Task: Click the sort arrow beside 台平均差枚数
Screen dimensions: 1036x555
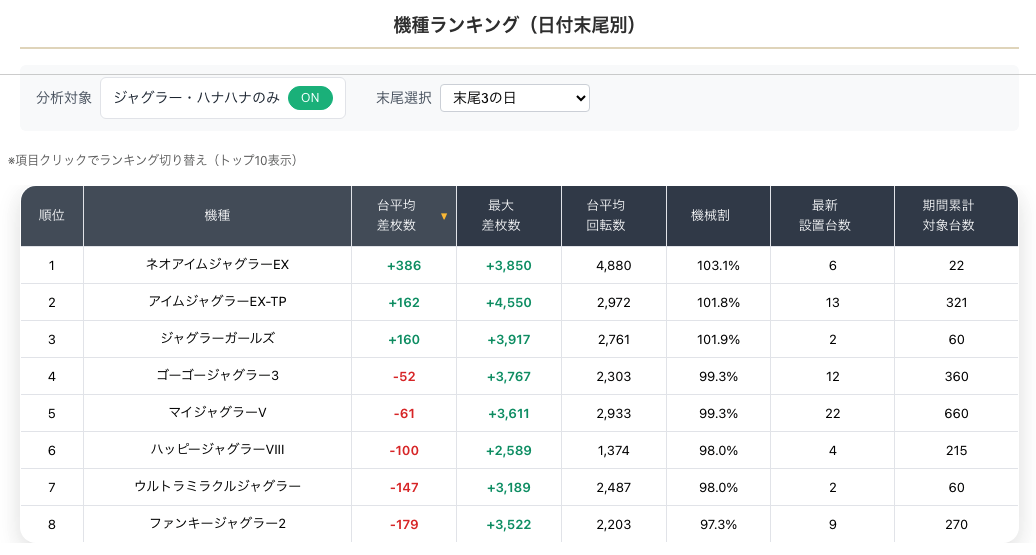Action: pyautogui.click(x=444, y=216)
